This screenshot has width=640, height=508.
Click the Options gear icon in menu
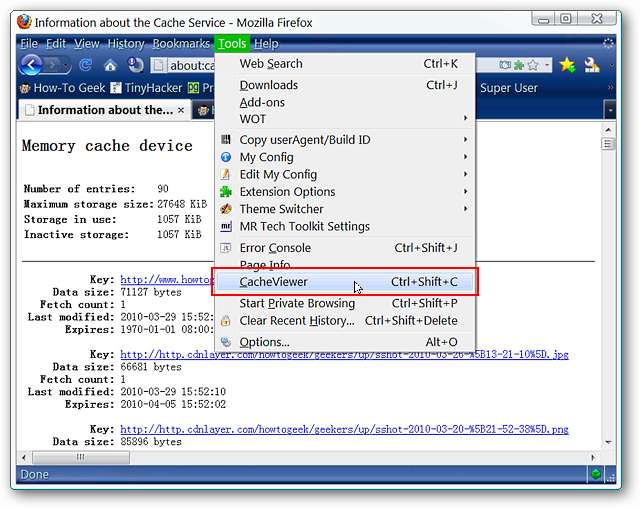tap(226, 342)
